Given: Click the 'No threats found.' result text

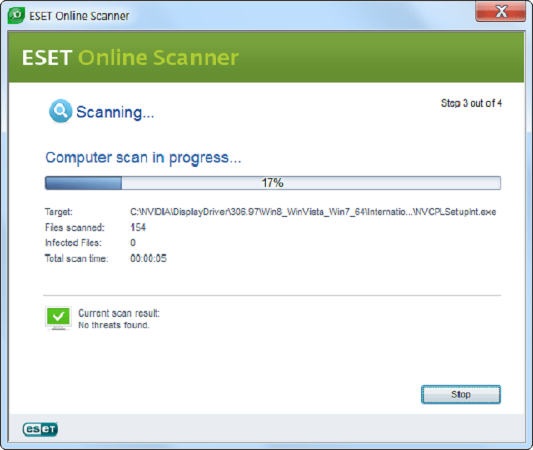Looking at the screenshot, I should pos(114,325).
